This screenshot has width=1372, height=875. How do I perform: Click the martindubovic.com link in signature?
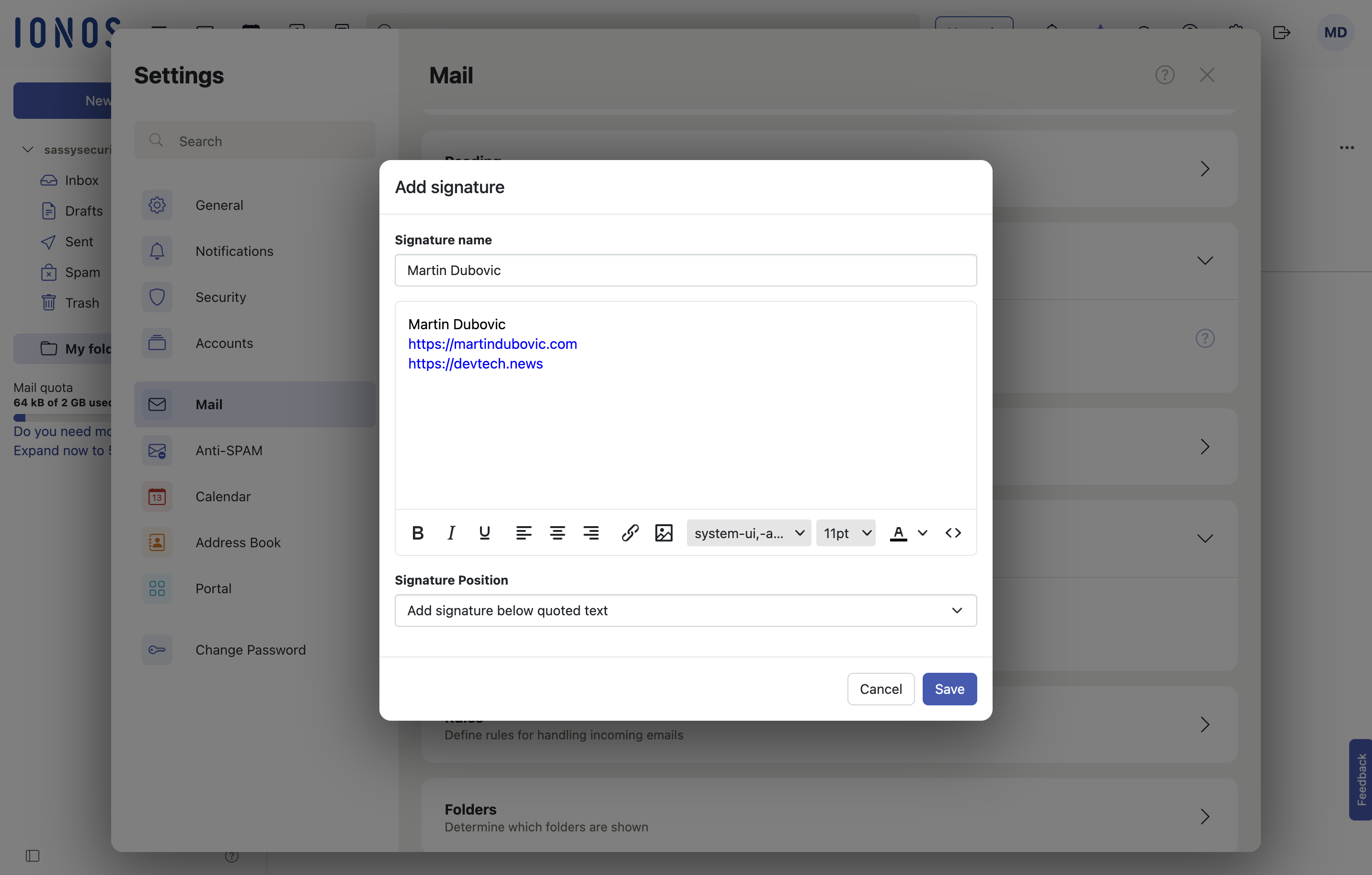(492, 344)
